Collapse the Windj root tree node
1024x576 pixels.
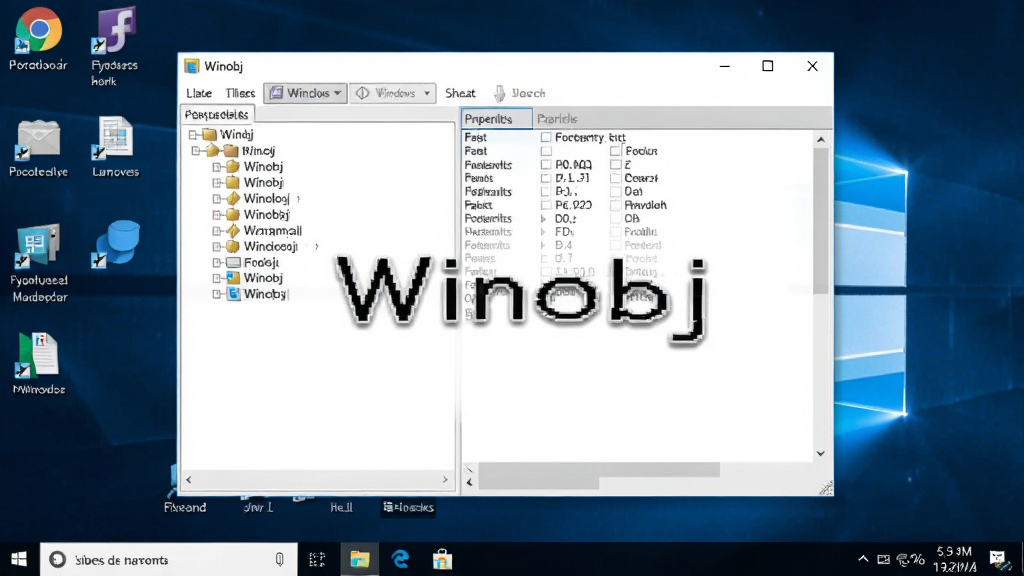(x=193, y=135)
